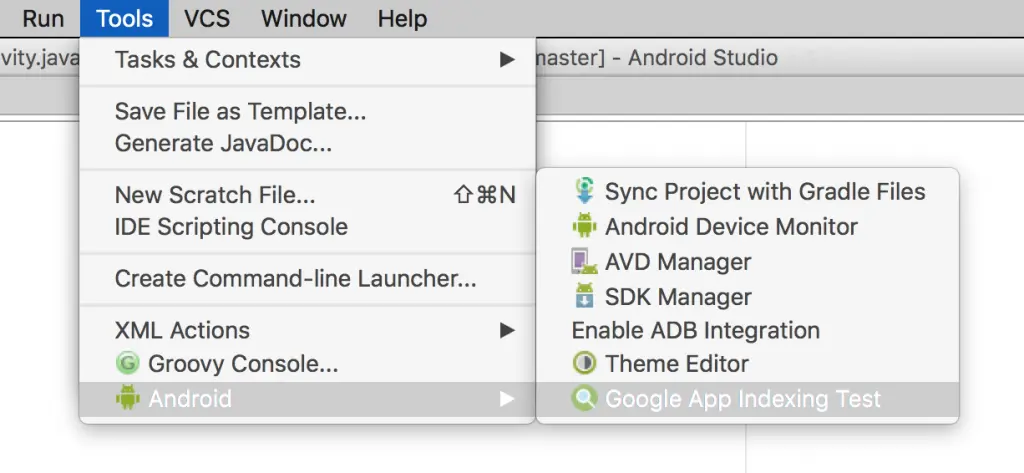
Task: Open the VCS menu
Action: point(207,18)
